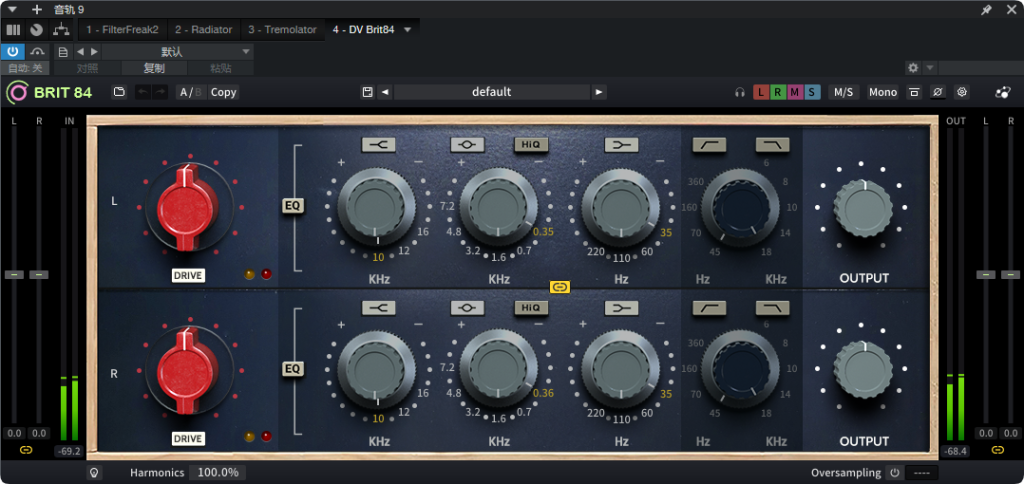1024x484 pixels.
Task: Select next preset right of default
Action: click(x=599, y=92)
